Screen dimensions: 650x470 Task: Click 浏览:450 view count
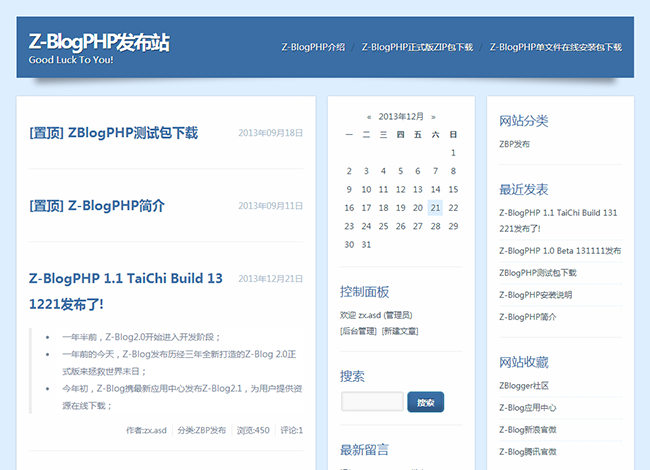tap(253, 431)
